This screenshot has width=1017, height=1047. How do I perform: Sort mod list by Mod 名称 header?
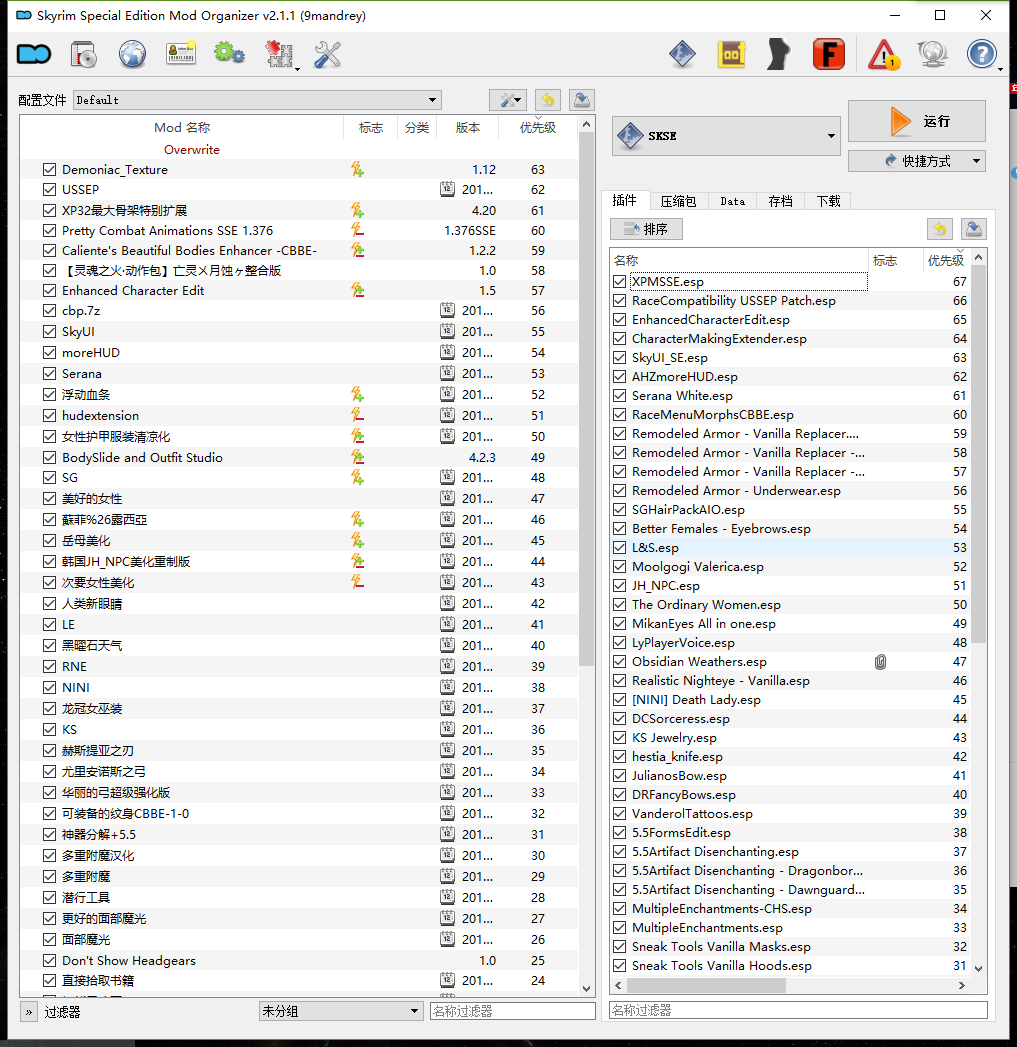pyautogui.click(x=182, y=128)
